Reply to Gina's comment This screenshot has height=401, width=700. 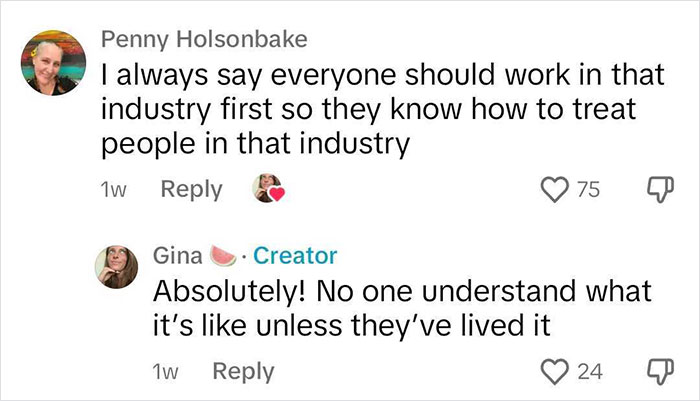coord(243,371)
